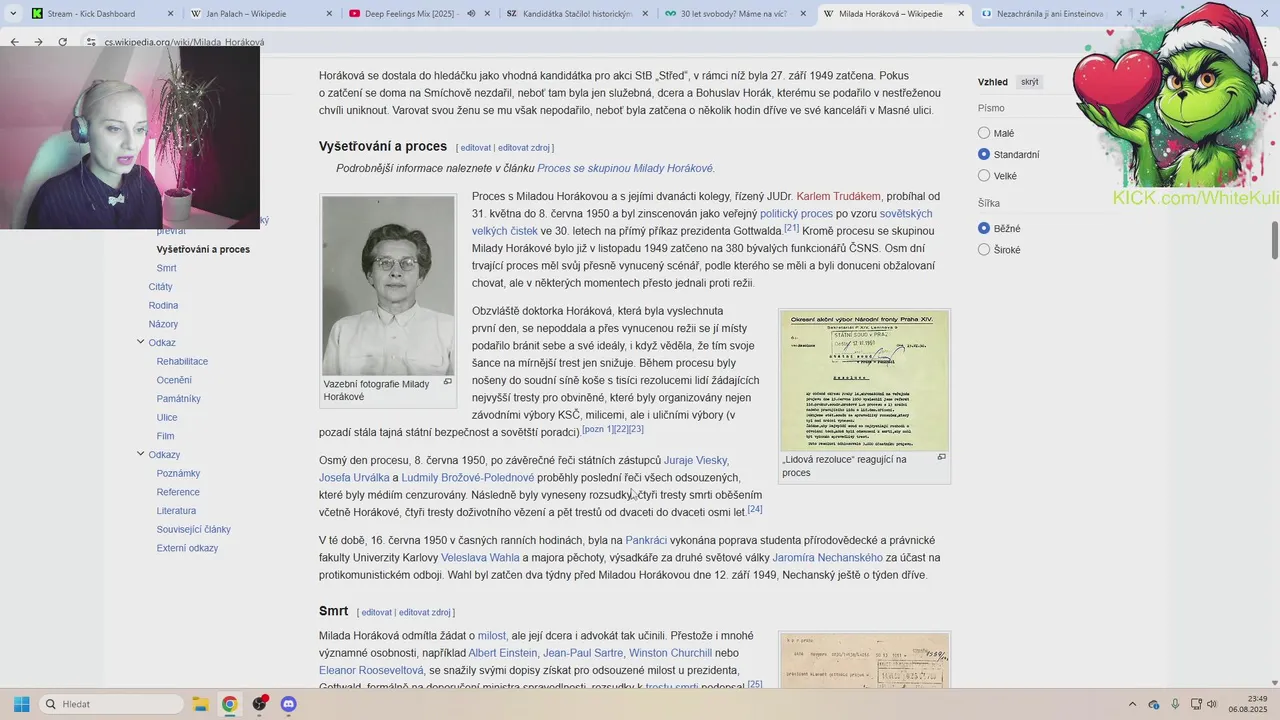This screenshot has width=1280, height=720.
Task: Open the microphone tray icon
Action: (x=1174, y=704)
